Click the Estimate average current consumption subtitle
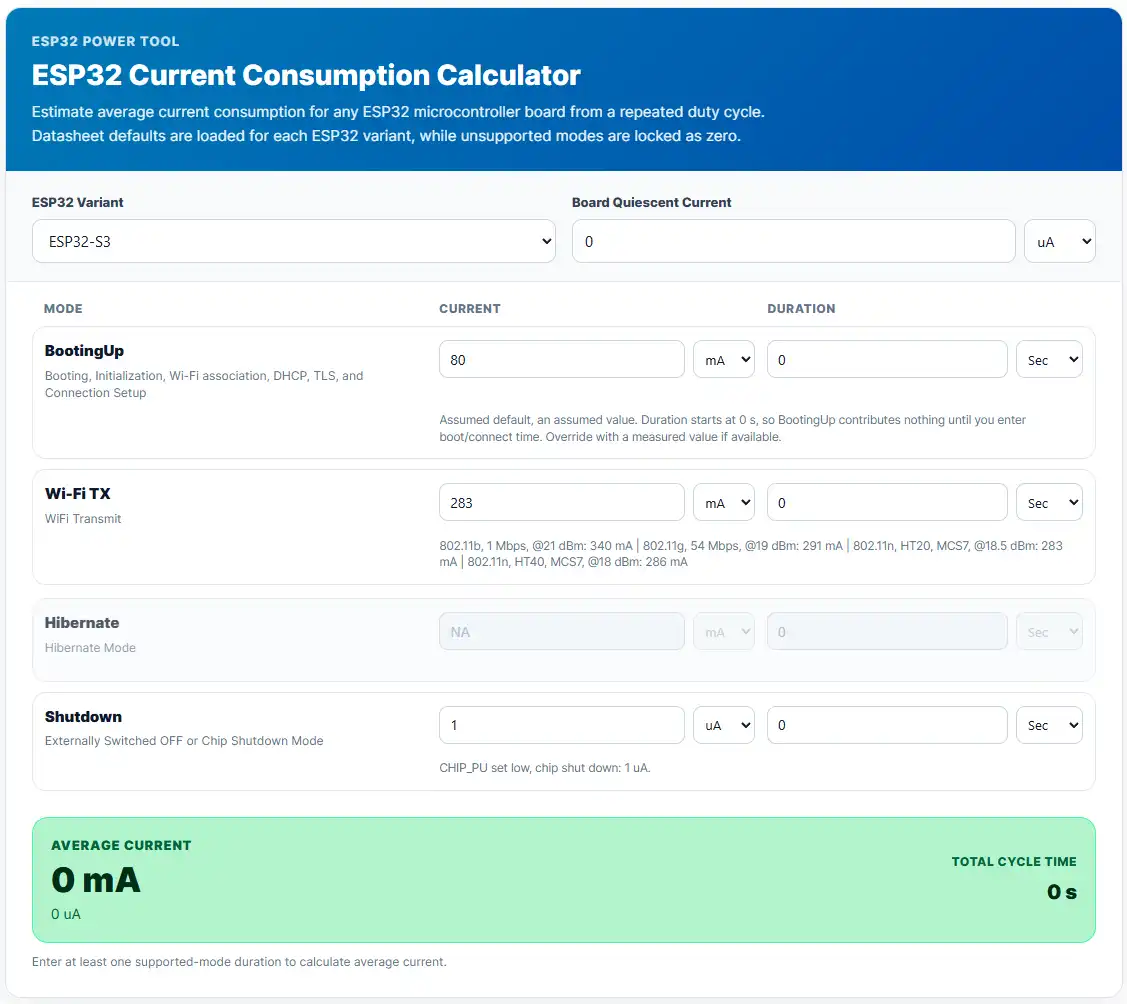The height and width of the screenshot is (1004, 1127). tap(398, 124)
